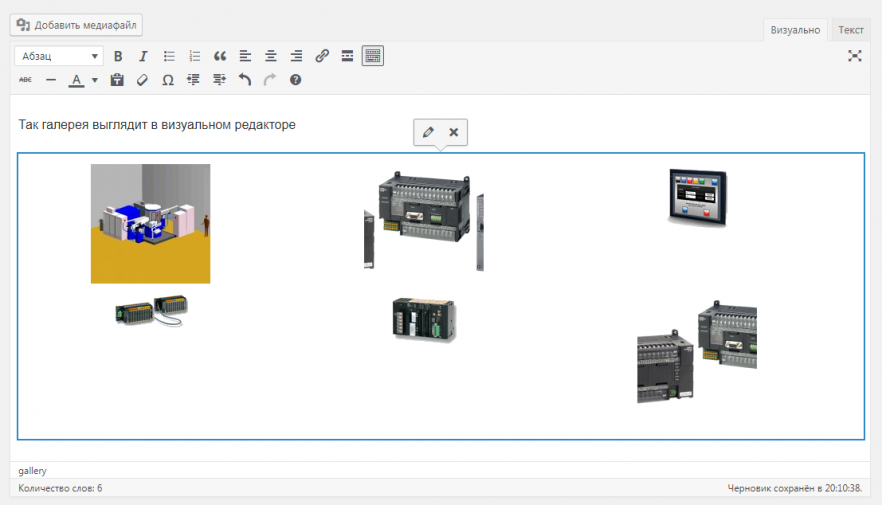Insert the Read More tag
Viewport: 882px width, 505px height.
(x=347, y=56)
